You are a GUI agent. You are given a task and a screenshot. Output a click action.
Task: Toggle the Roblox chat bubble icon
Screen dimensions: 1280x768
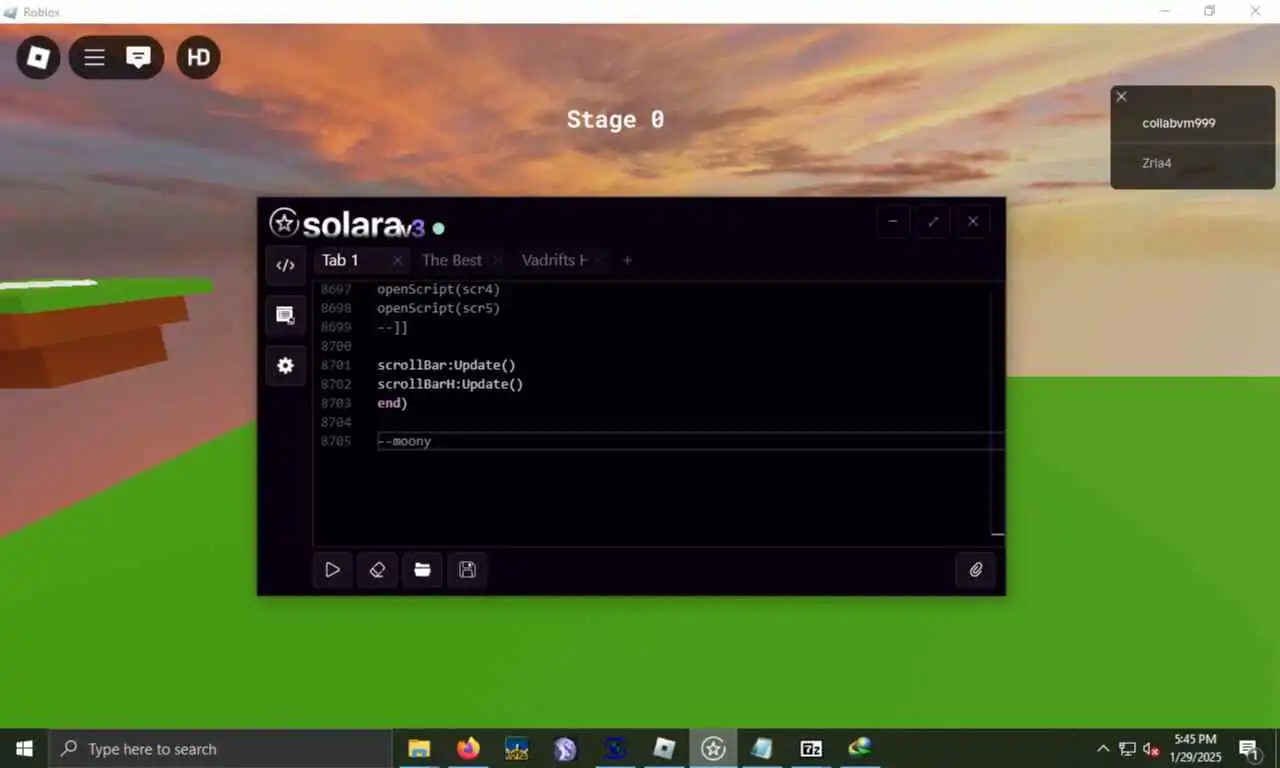(139, 58)
